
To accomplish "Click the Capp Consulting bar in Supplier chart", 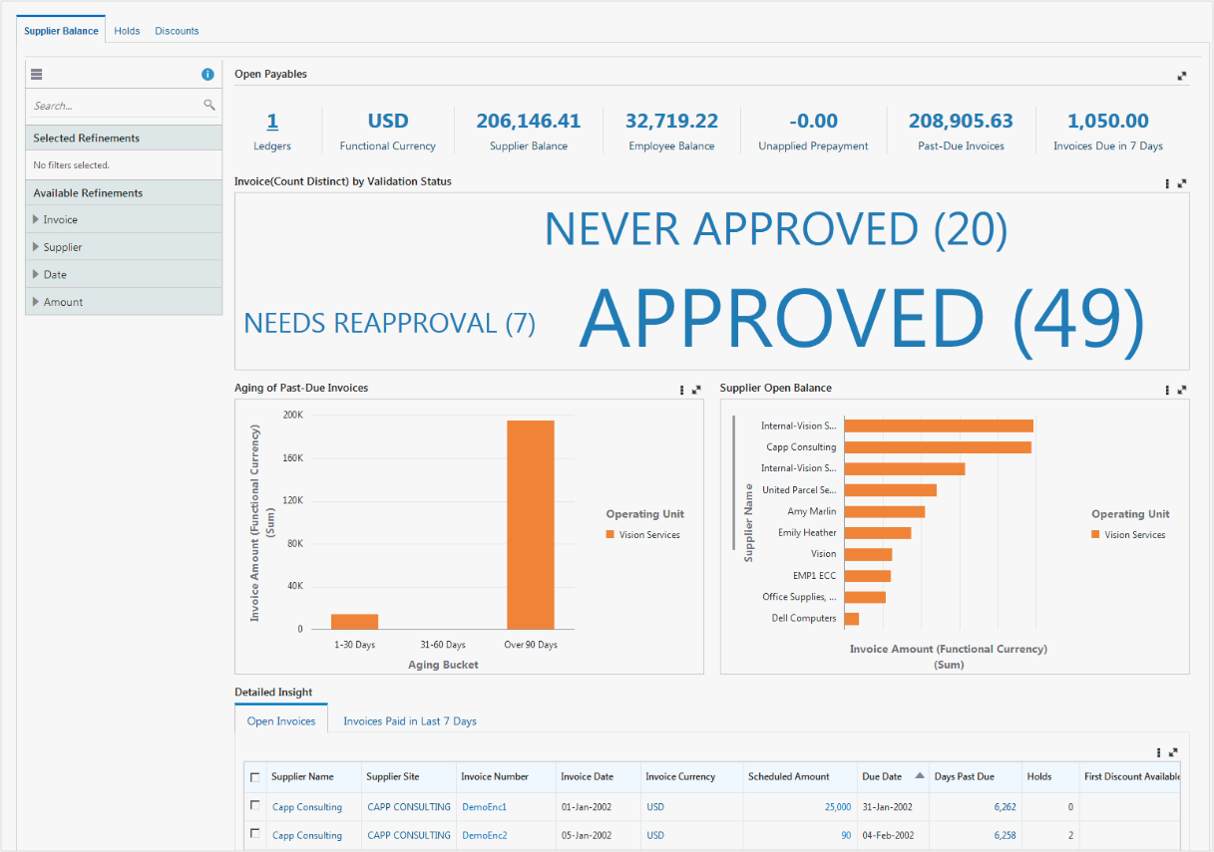I will click(x=938, y=447).
